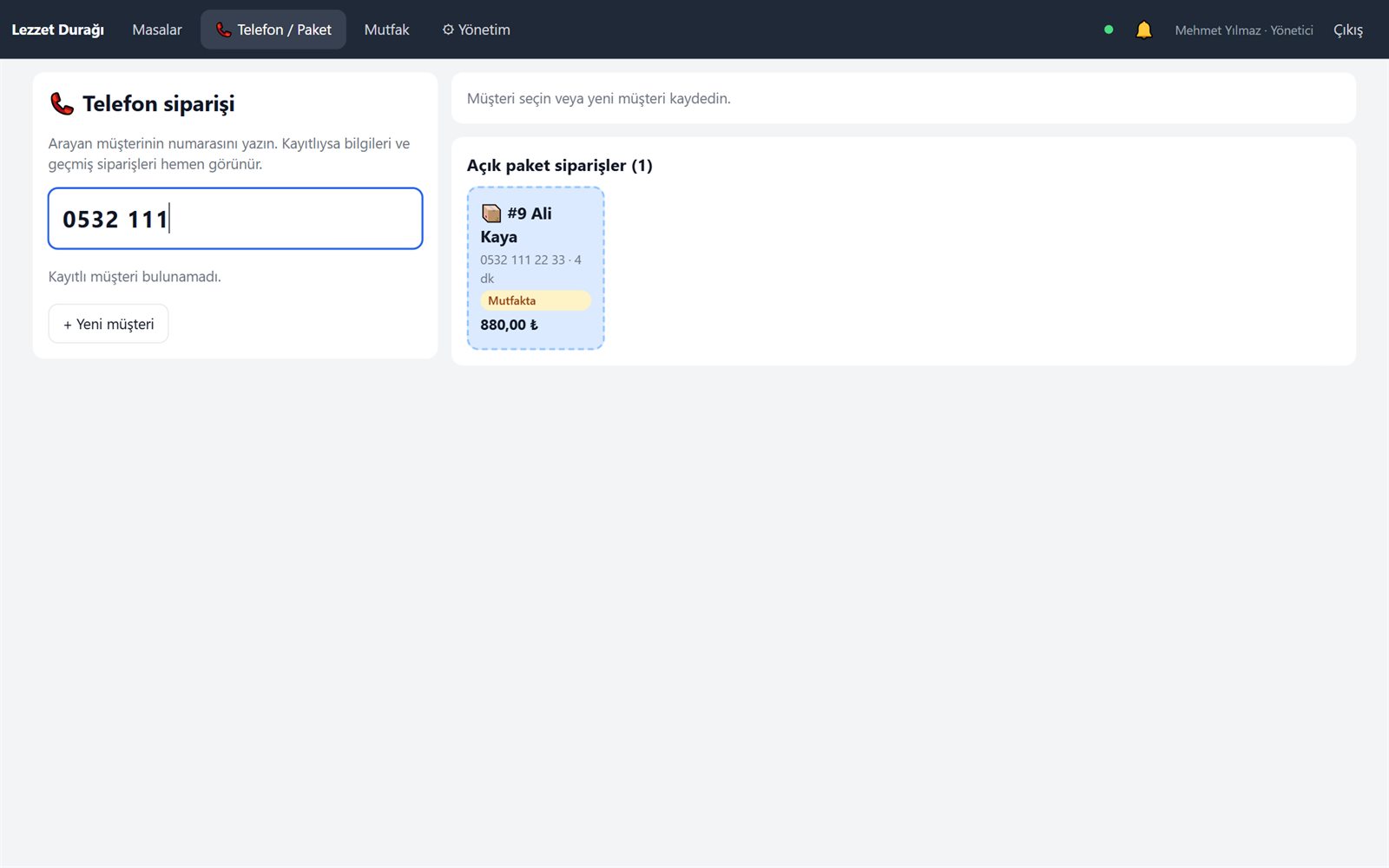Screen dimensions: 1389x868
Task: Click the Lezzet Durağı brand logo
Action: (x=57, y=30)
